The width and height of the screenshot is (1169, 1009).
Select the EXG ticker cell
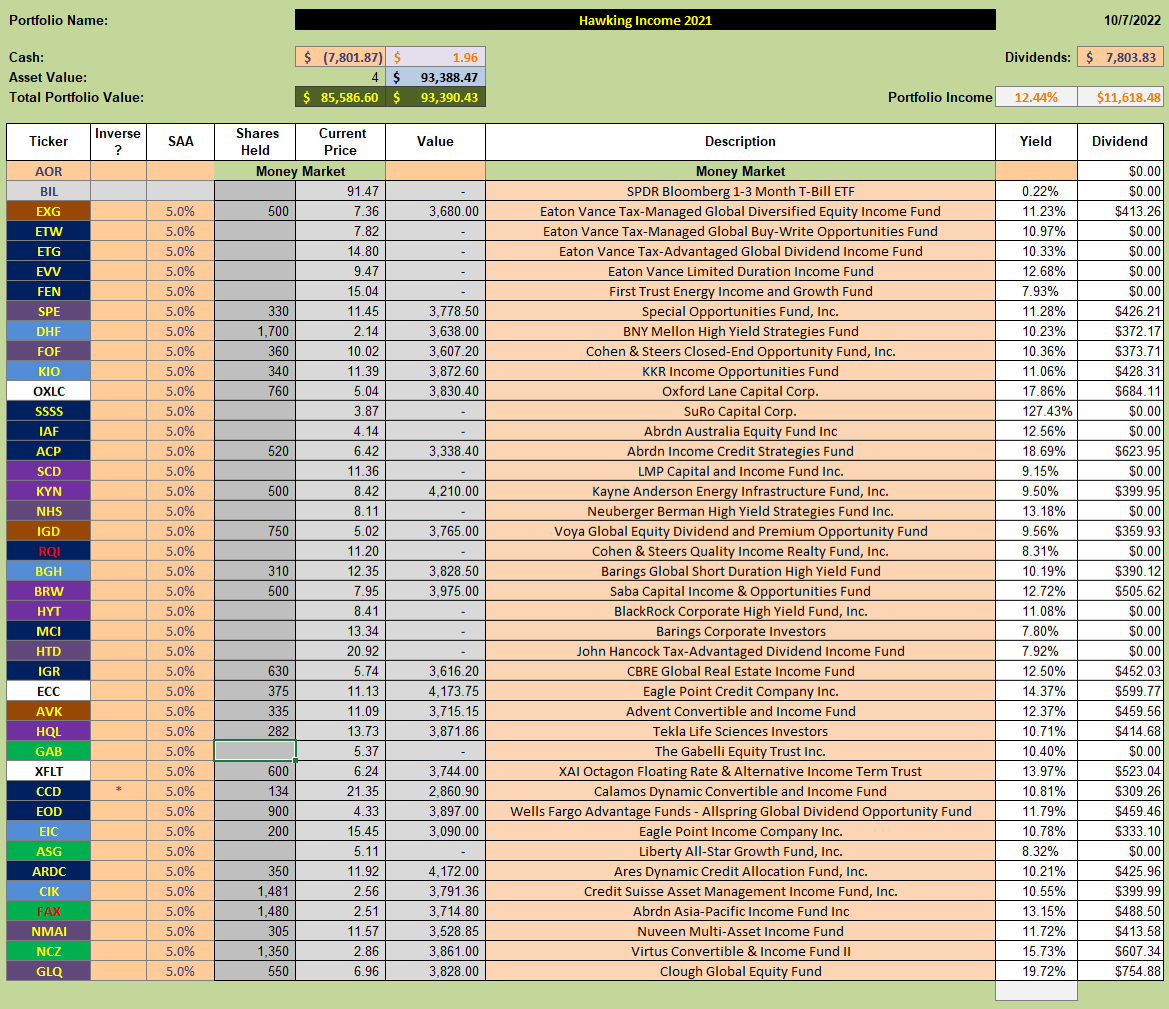click(48, 212)
